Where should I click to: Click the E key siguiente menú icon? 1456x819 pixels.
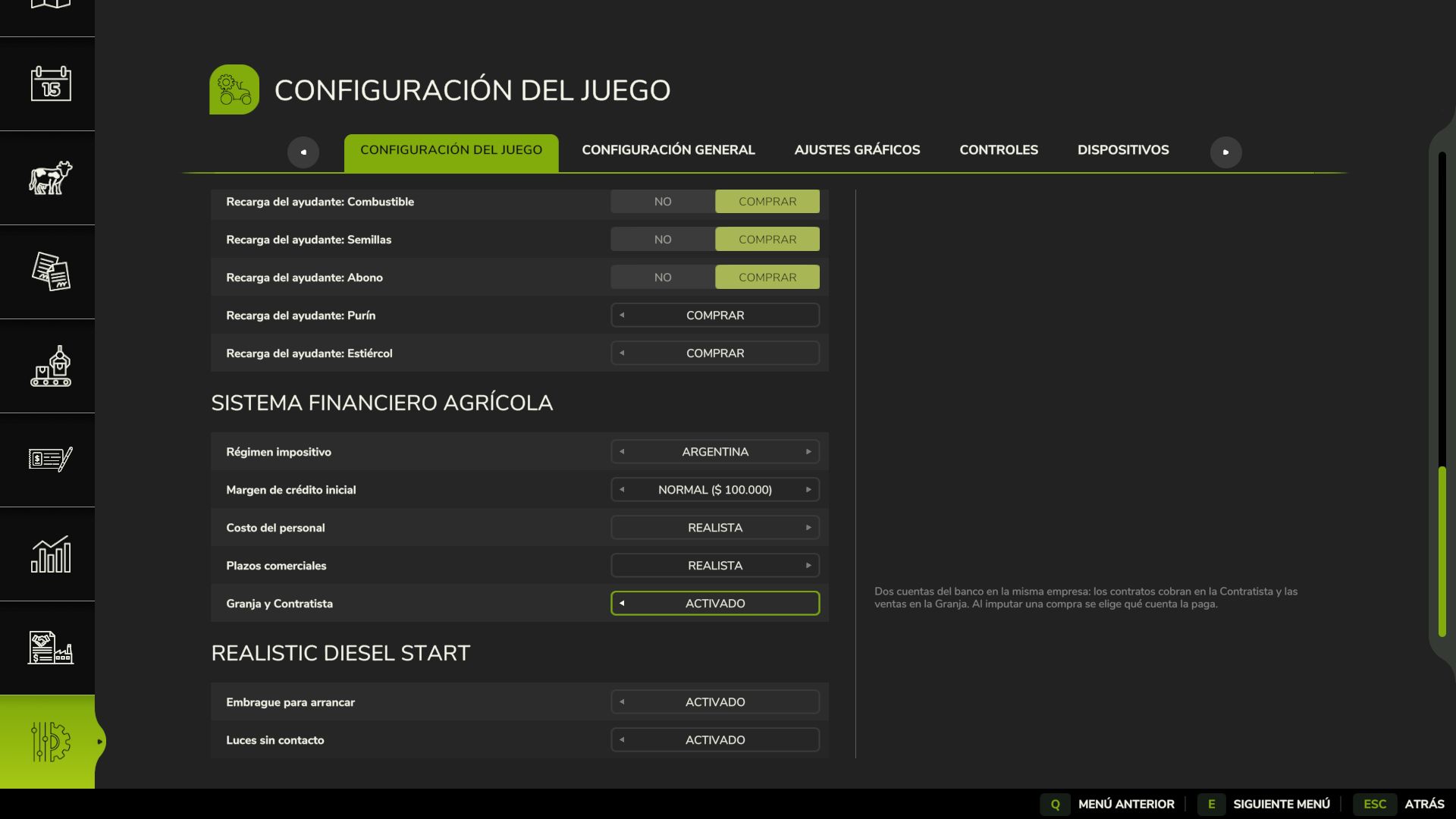[x=1211, y=804]
